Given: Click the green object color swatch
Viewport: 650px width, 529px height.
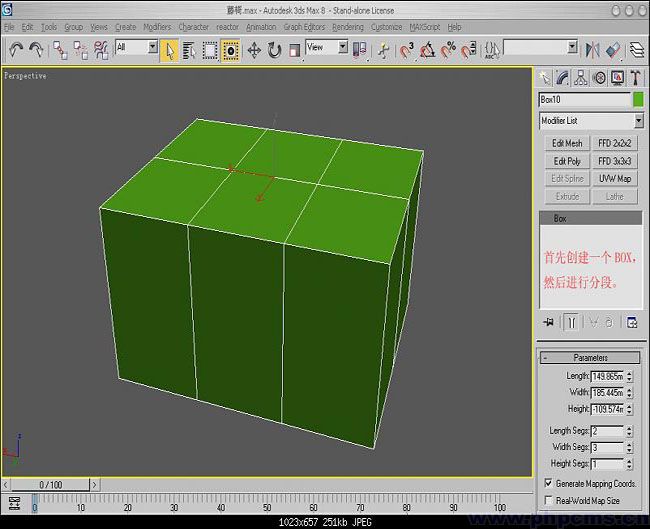Looking at the screenshot, I should [638, 99].
